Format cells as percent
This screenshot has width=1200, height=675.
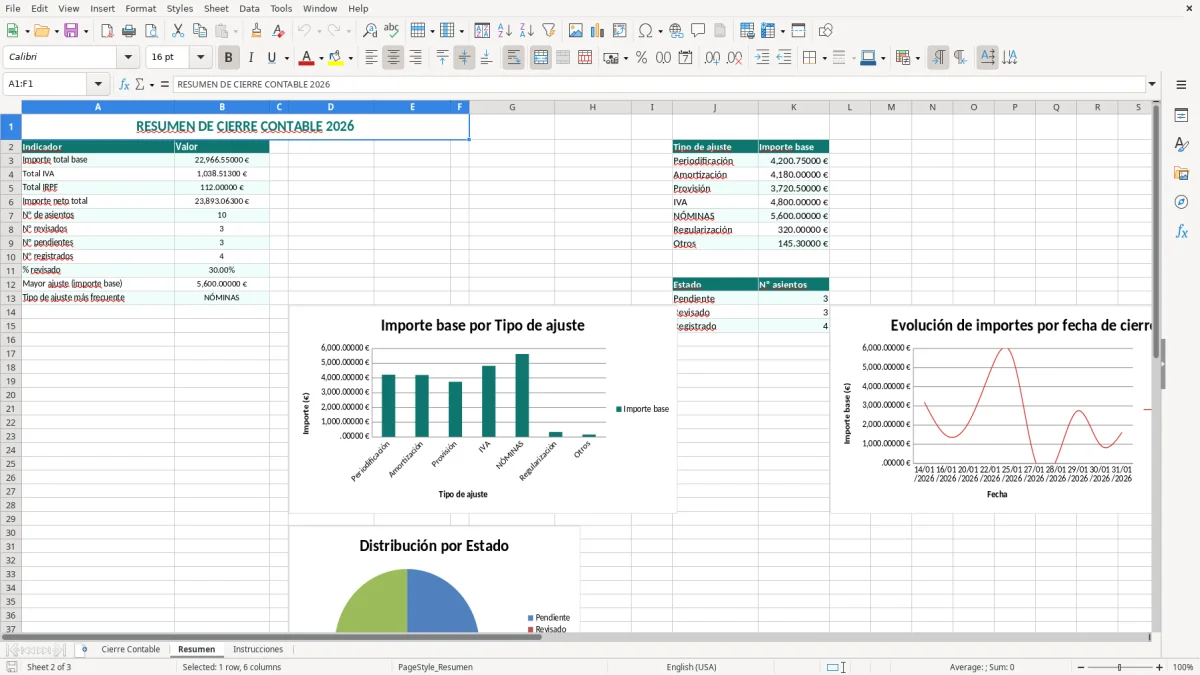641,58
